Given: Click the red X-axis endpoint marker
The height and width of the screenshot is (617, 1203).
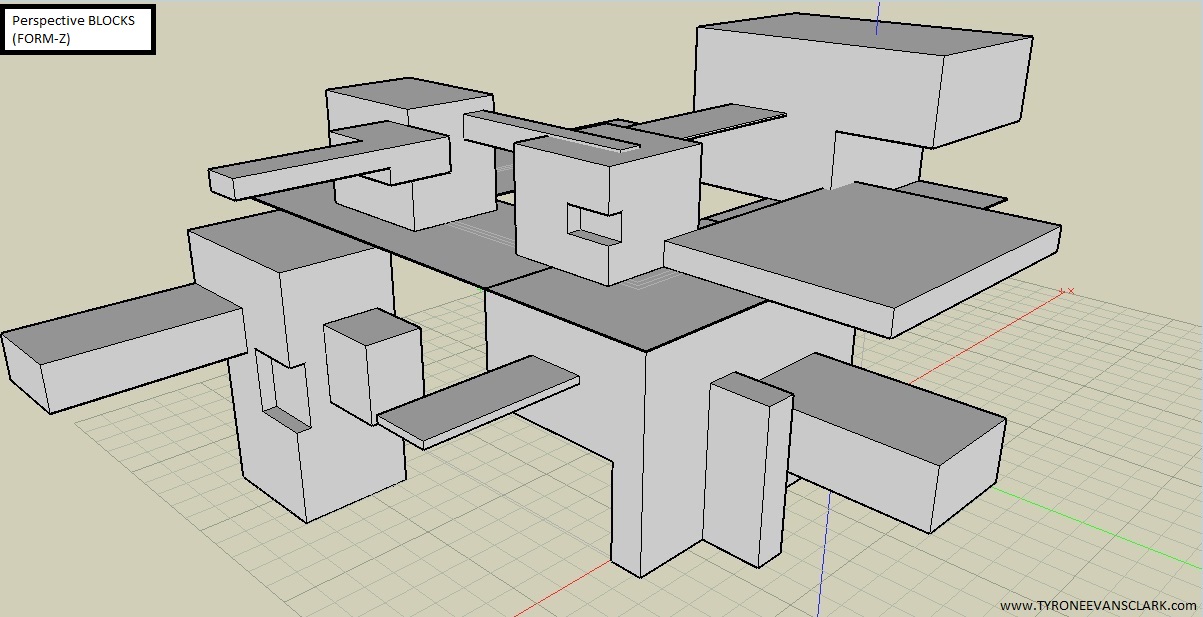Looking at the screenshot, I should click(x=1070, y=291).
